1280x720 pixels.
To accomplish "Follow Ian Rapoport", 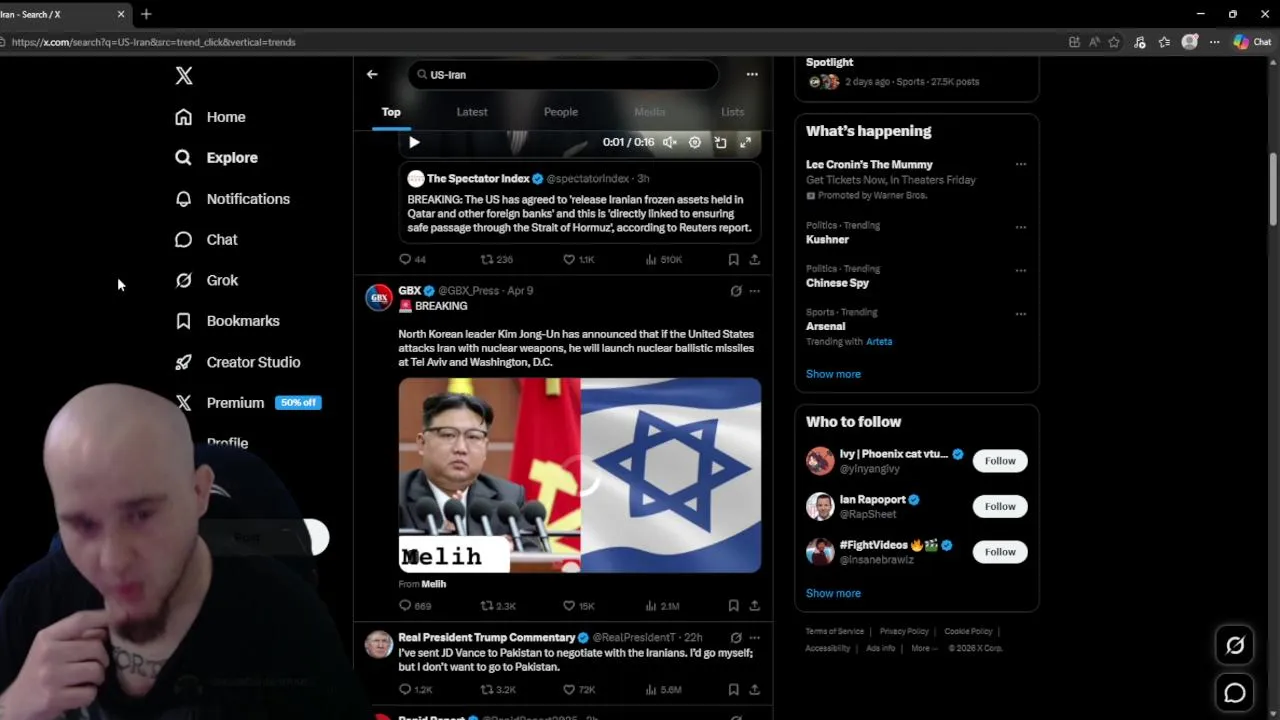I will pos(1000,506).
